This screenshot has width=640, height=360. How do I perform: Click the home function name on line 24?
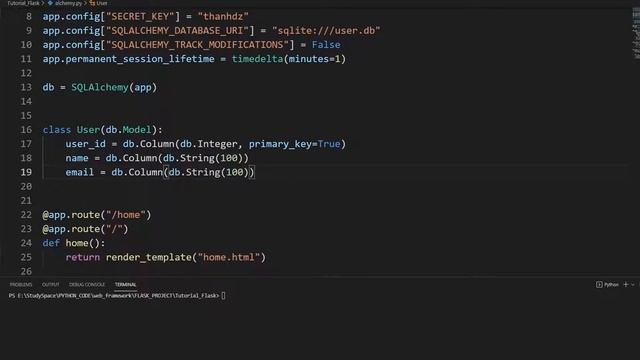[x=77, y=243]
